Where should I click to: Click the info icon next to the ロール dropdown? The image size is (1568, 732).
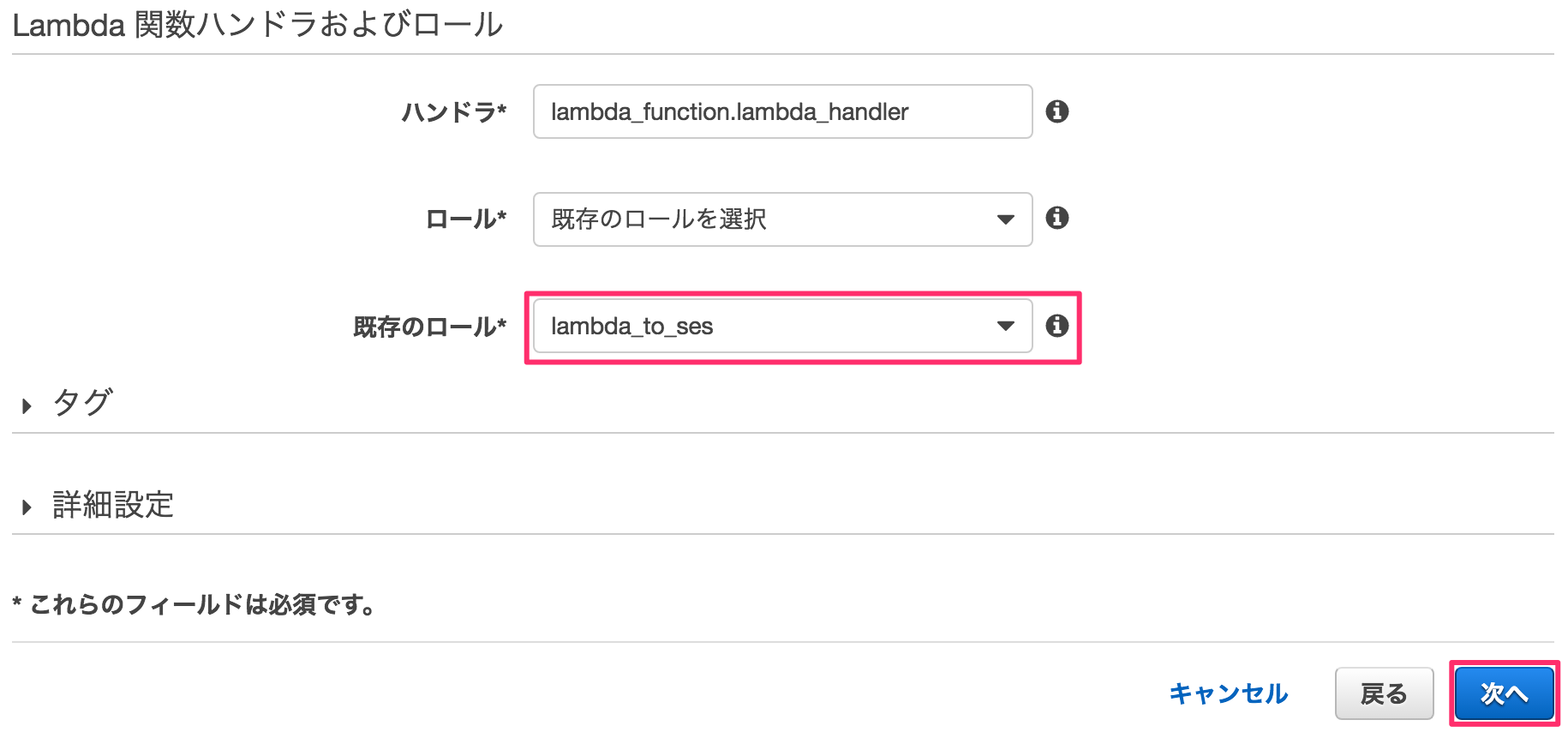pyautogui.click(x=1059, y=219)
